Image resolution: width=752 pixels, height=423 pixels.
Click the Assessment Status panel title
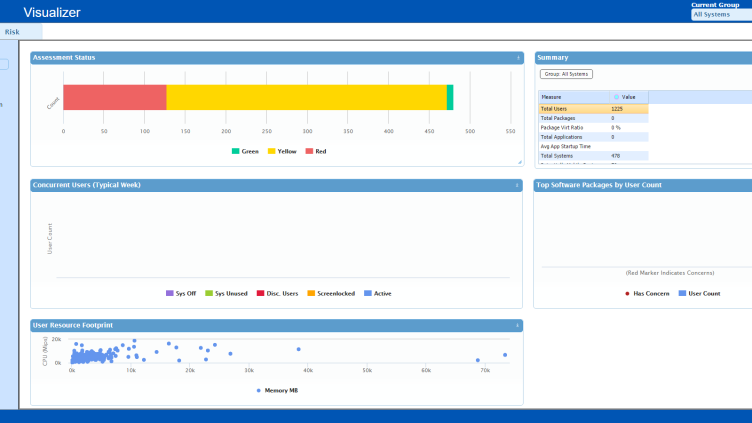(64, 58)
